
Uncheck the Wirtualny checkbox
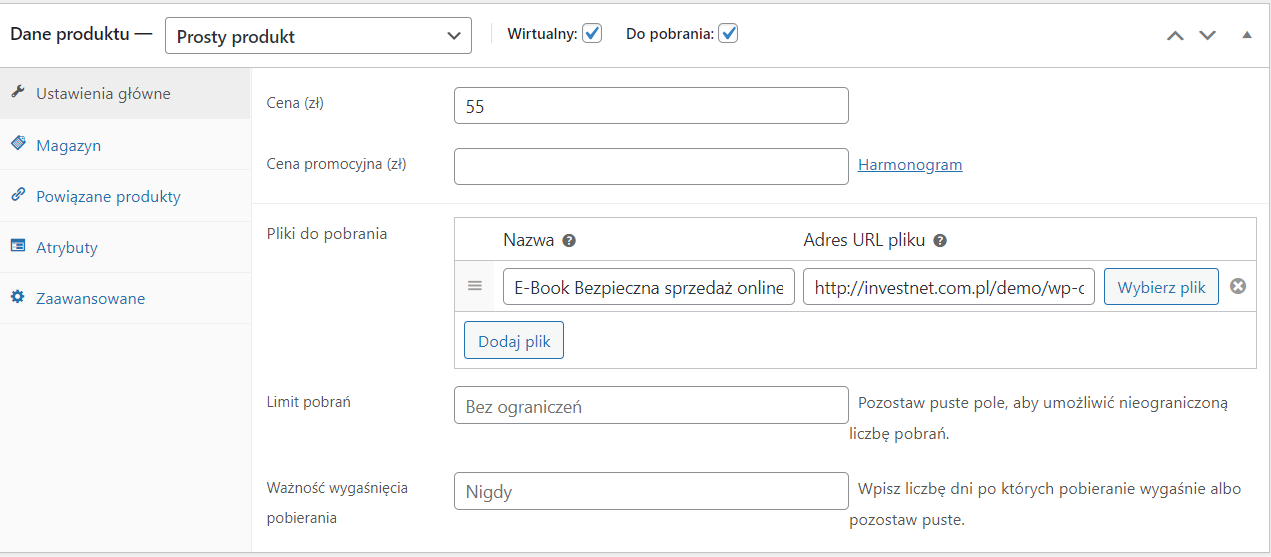[x=593, y=34]
